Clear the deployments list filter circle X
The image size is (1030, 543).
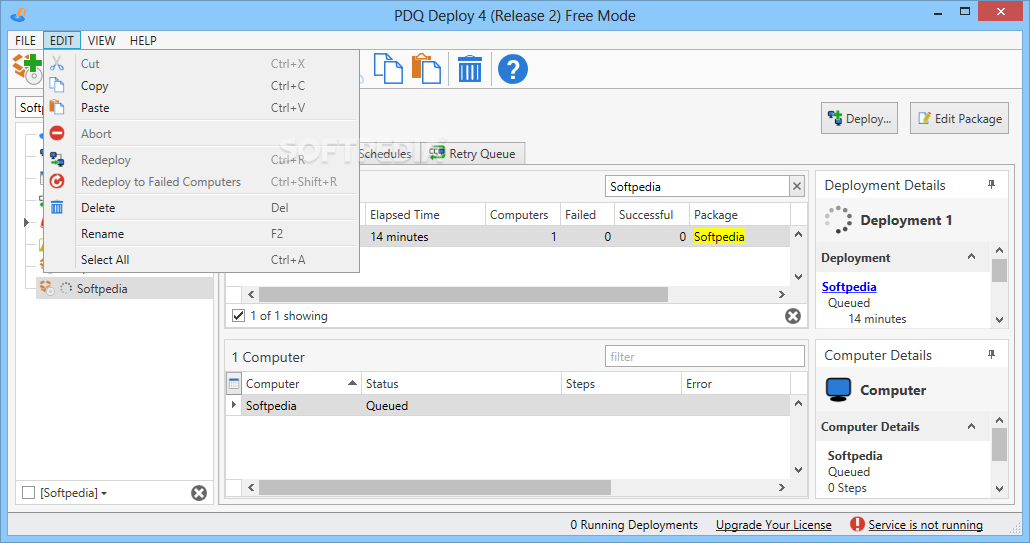pyautogui.click(x=793, y=316)
